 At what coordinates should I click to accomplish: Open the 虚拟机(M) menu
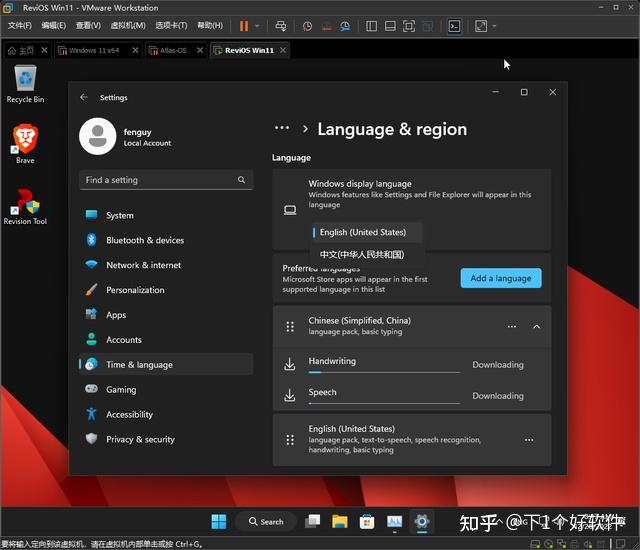[128, 26]
